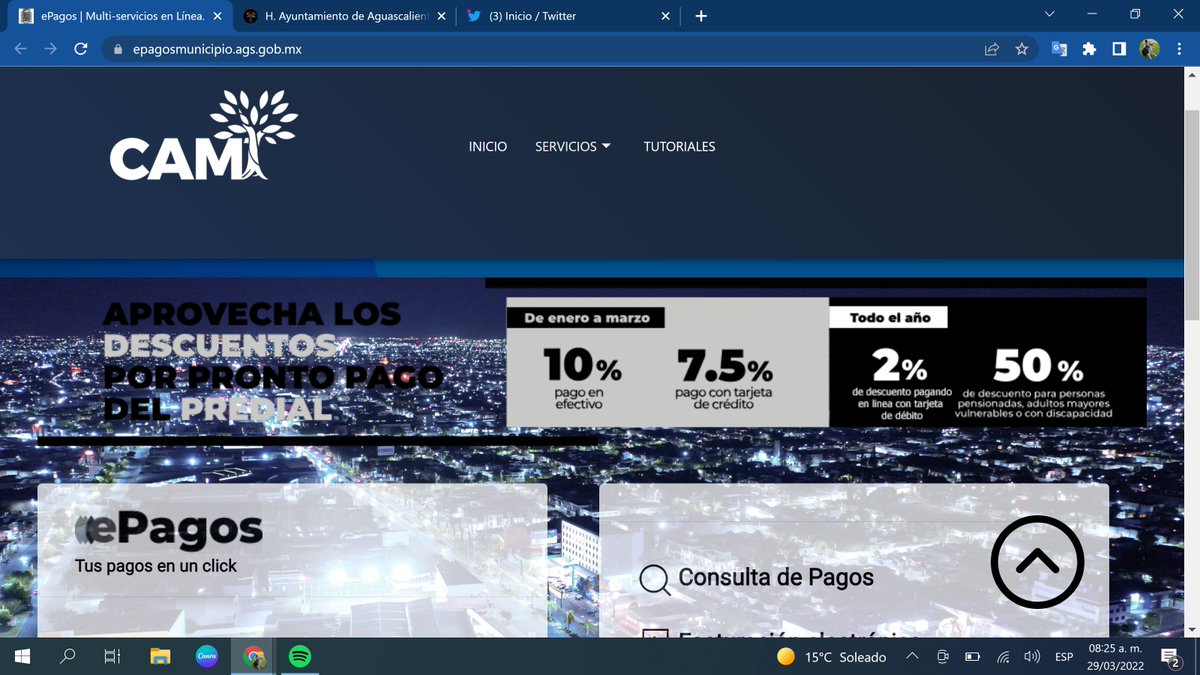Switch to the Inicio / Twitter tab
The height and width of the screenshot is (675, 1200).
[x=566, y=16]
